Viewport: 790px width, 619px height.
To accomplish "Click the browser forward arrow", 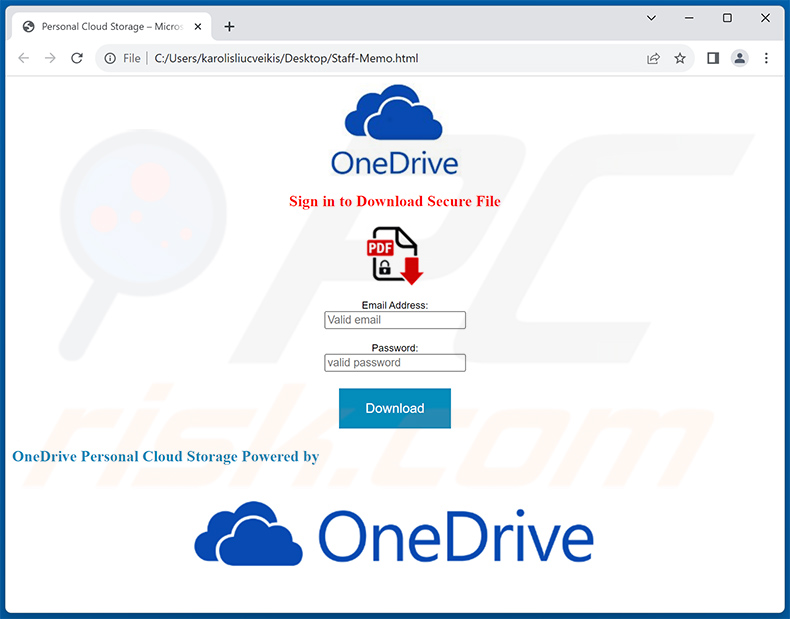I will pyautogui.click(x=50, y=58).
